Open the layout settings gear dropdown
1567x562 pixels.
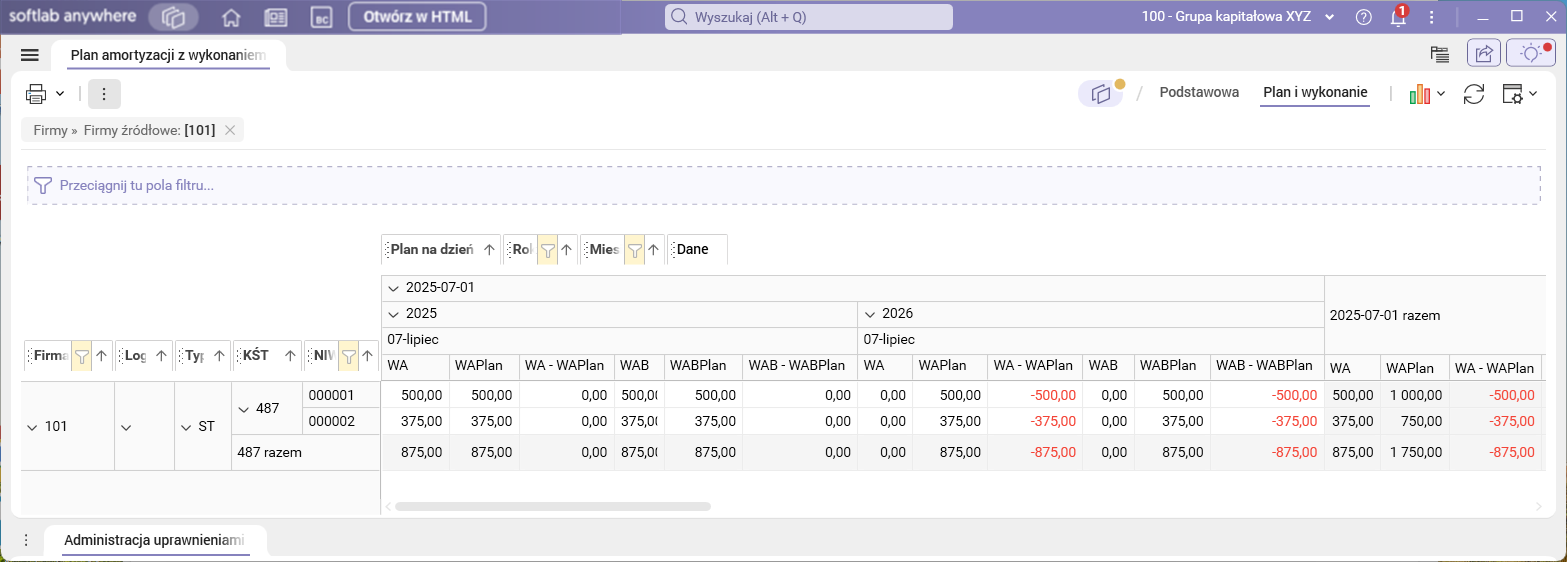point(1520,94)
